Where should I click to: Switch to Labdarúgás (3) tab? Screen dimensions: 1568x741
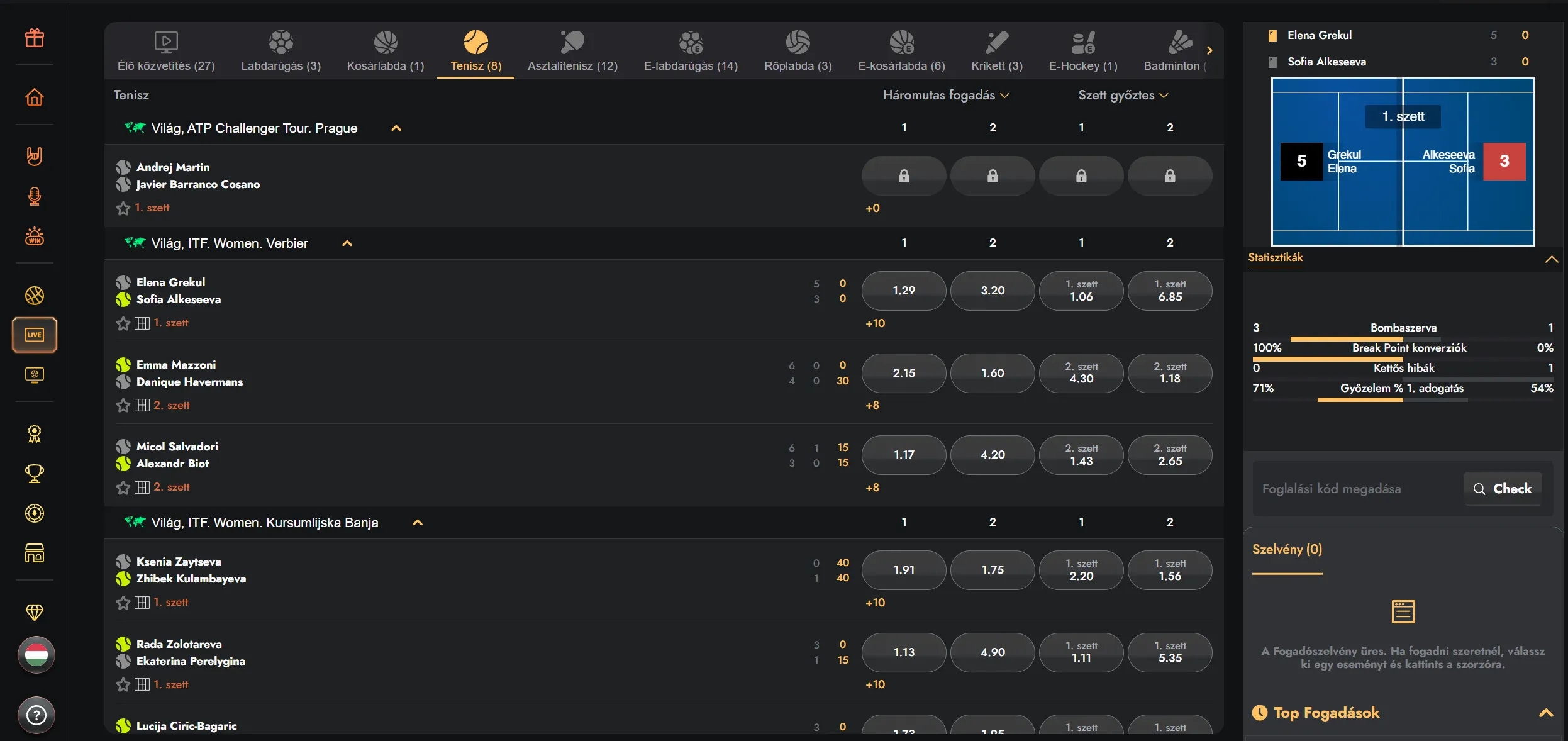281,52
